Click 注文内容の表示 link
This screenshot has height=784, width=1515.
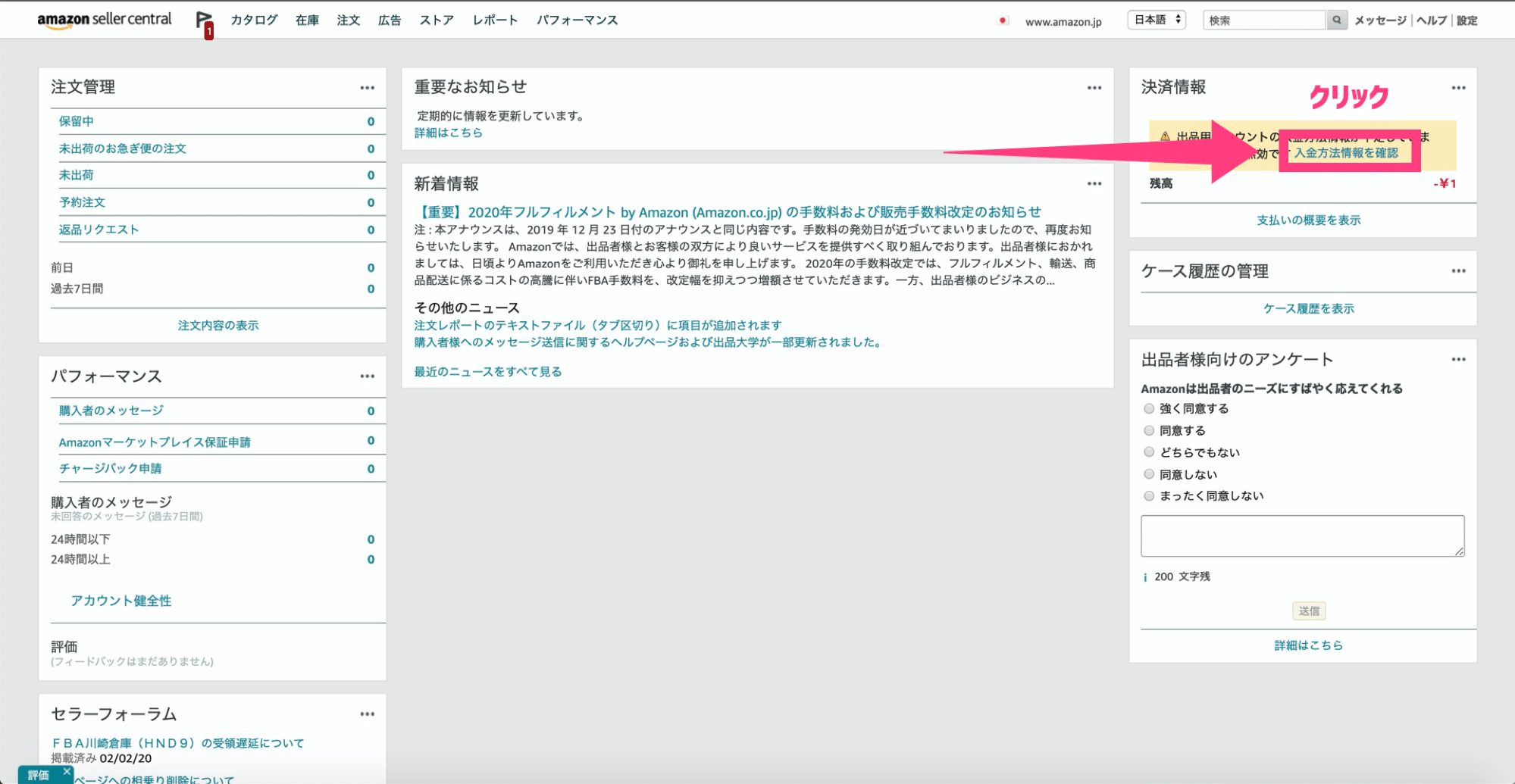(x=218, y=326)
